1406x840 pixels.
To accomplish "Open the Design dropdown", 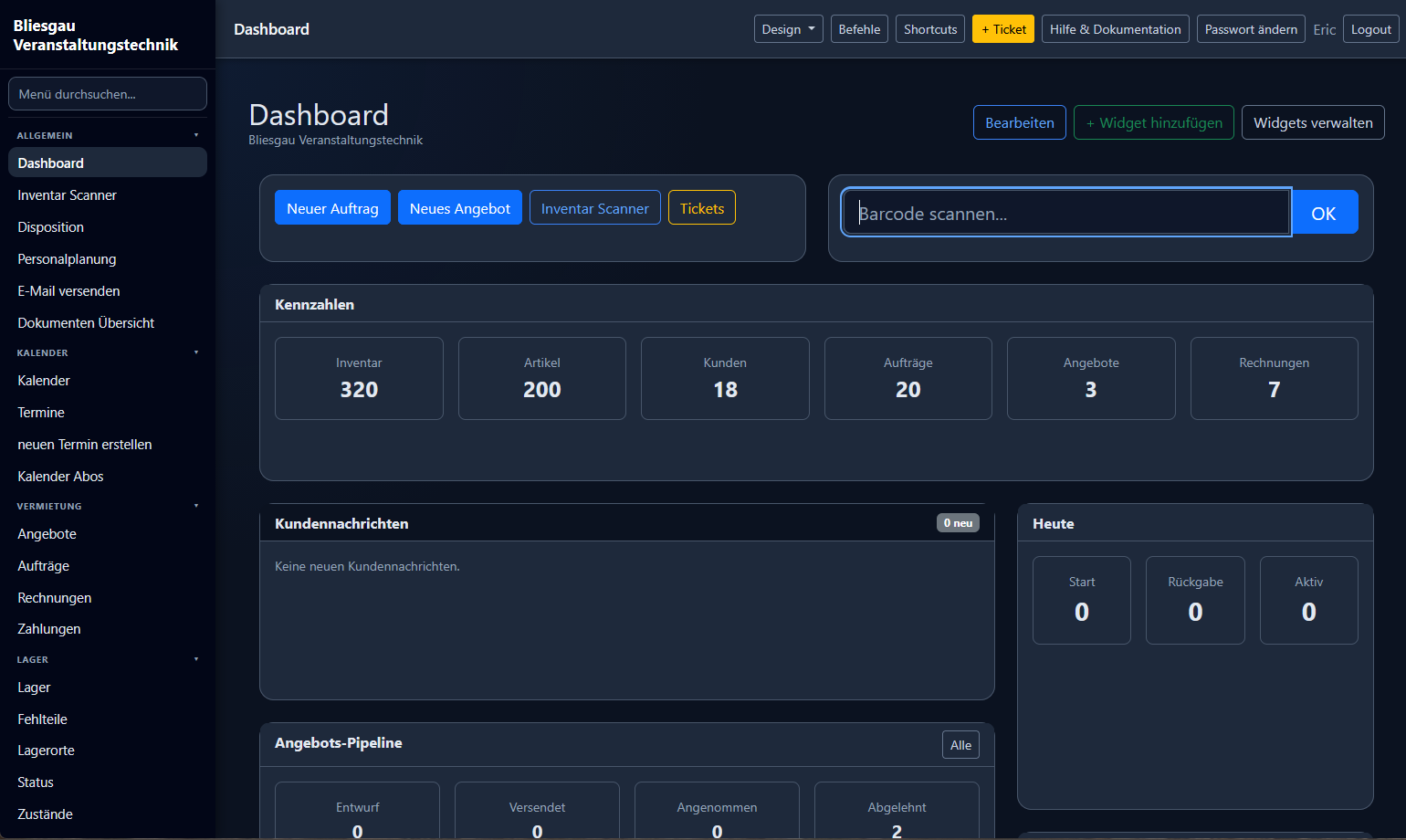I will coord(789,29).
